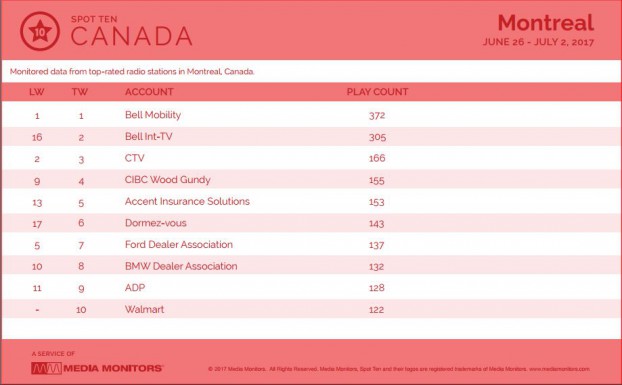The height and width of the screenshot is (385, 622).
Task: Click the ADP account name
Action: (x=135, y=288)
